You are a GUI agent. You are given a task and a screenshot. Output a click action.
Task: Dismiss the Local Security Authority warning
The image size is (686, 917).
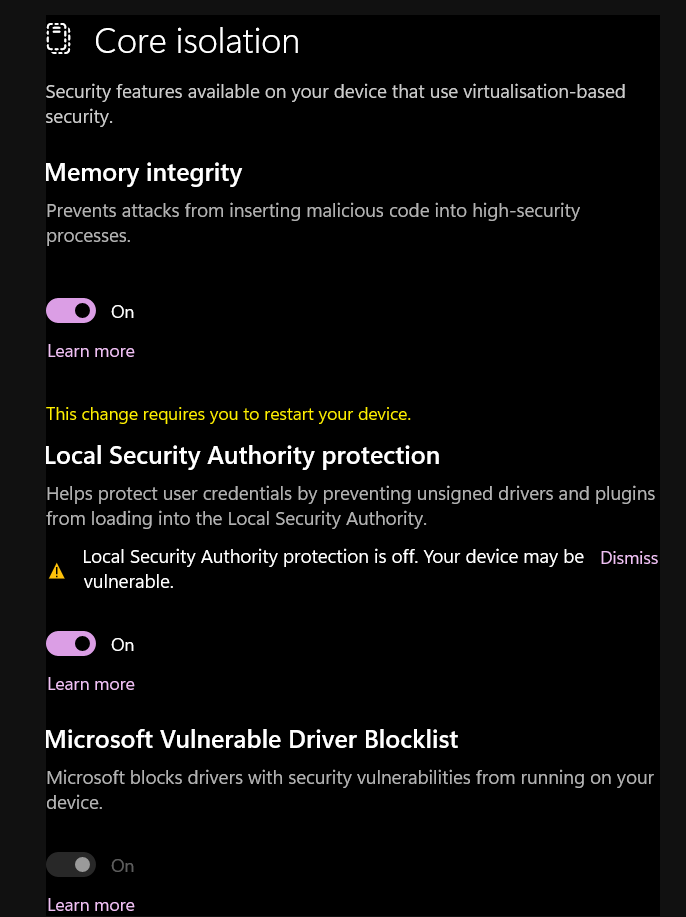[x=628, y=558]
